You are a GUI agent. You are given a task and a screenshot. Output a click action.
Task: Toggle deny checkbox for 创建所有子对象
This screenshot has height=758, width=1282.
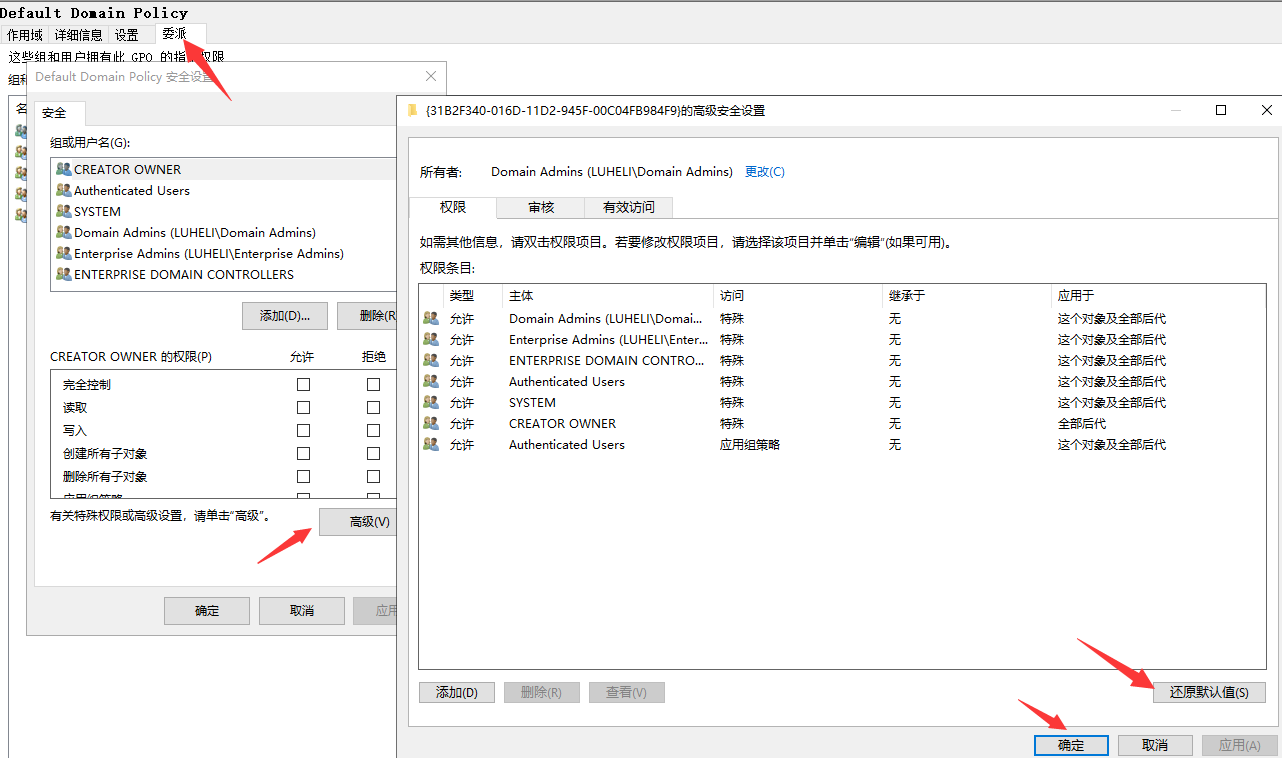373,453
